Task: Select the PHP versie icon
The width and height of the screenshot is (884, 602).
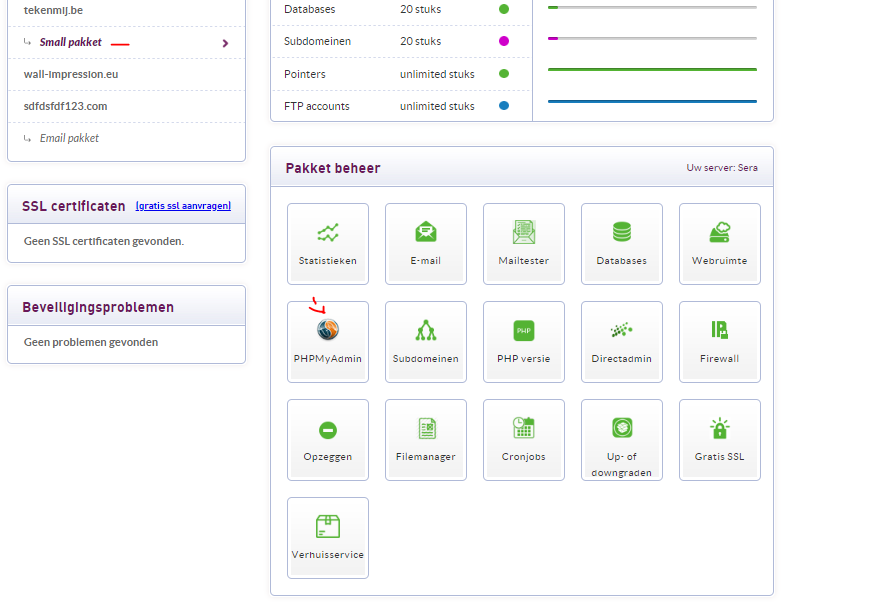Action: 524,331
